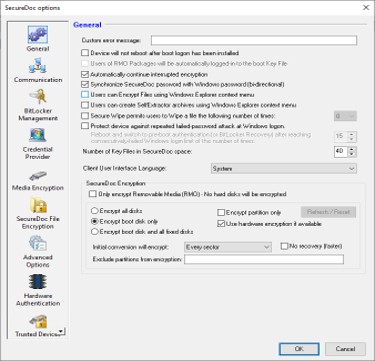Select the Media Encryption USB icon
Viewport: 375px width, 361px height.
38,176
